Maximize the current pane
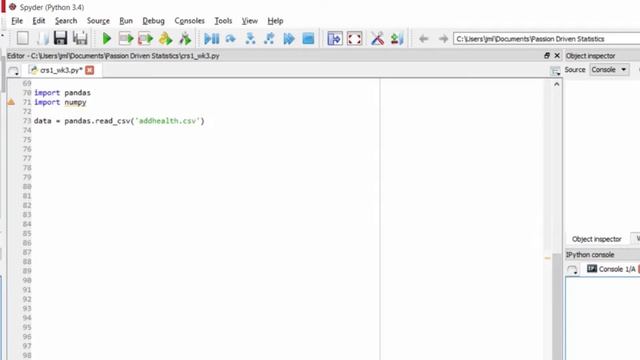This screenshot has width=640, height=360. [x=335, y=39]
